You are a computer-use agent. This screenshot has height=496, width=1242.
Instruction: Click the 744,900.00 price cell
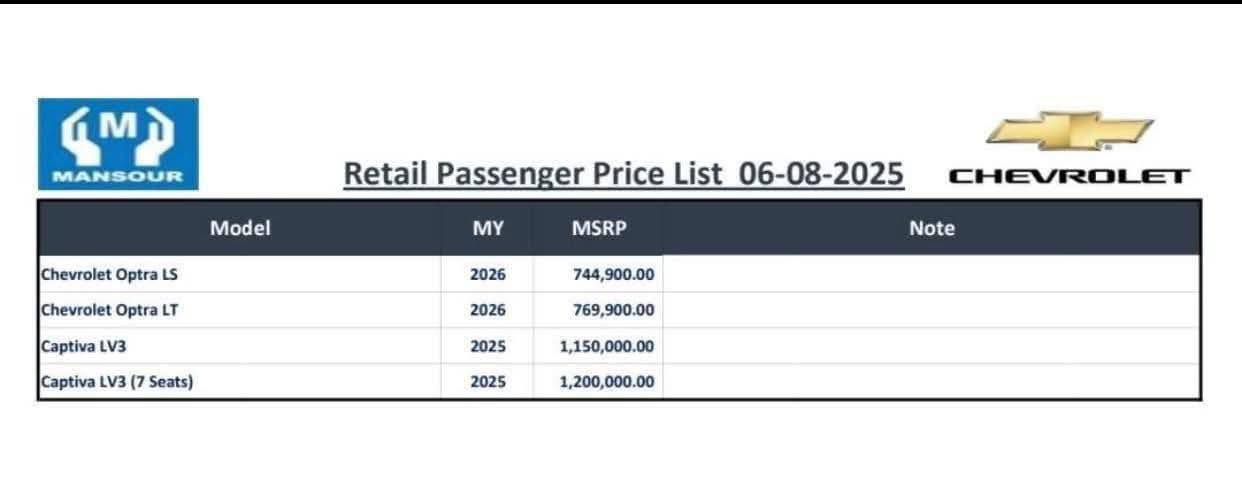click(x=599, y=274)
